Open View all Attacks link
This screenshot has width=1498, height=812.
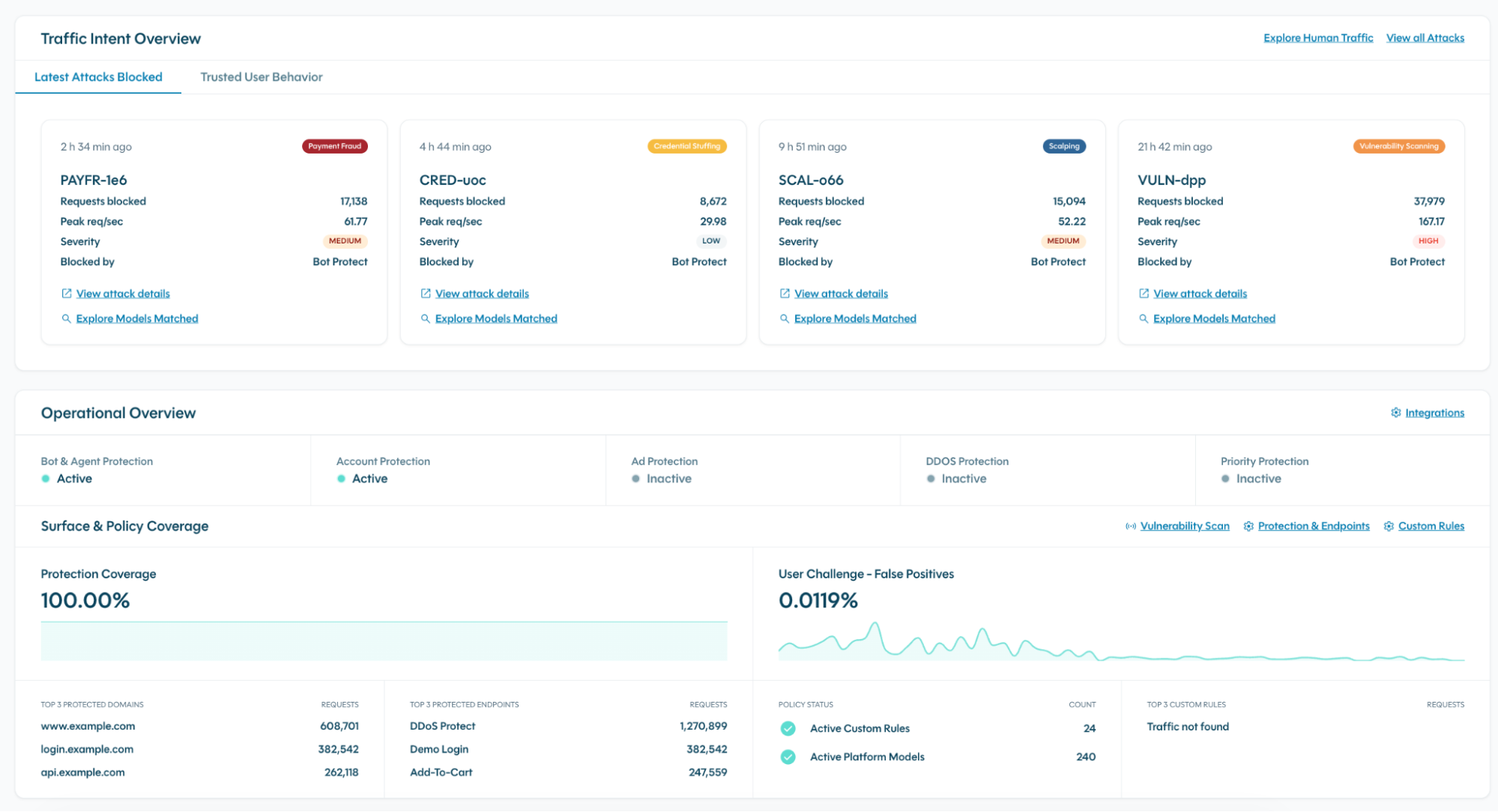pos(1425,38)
